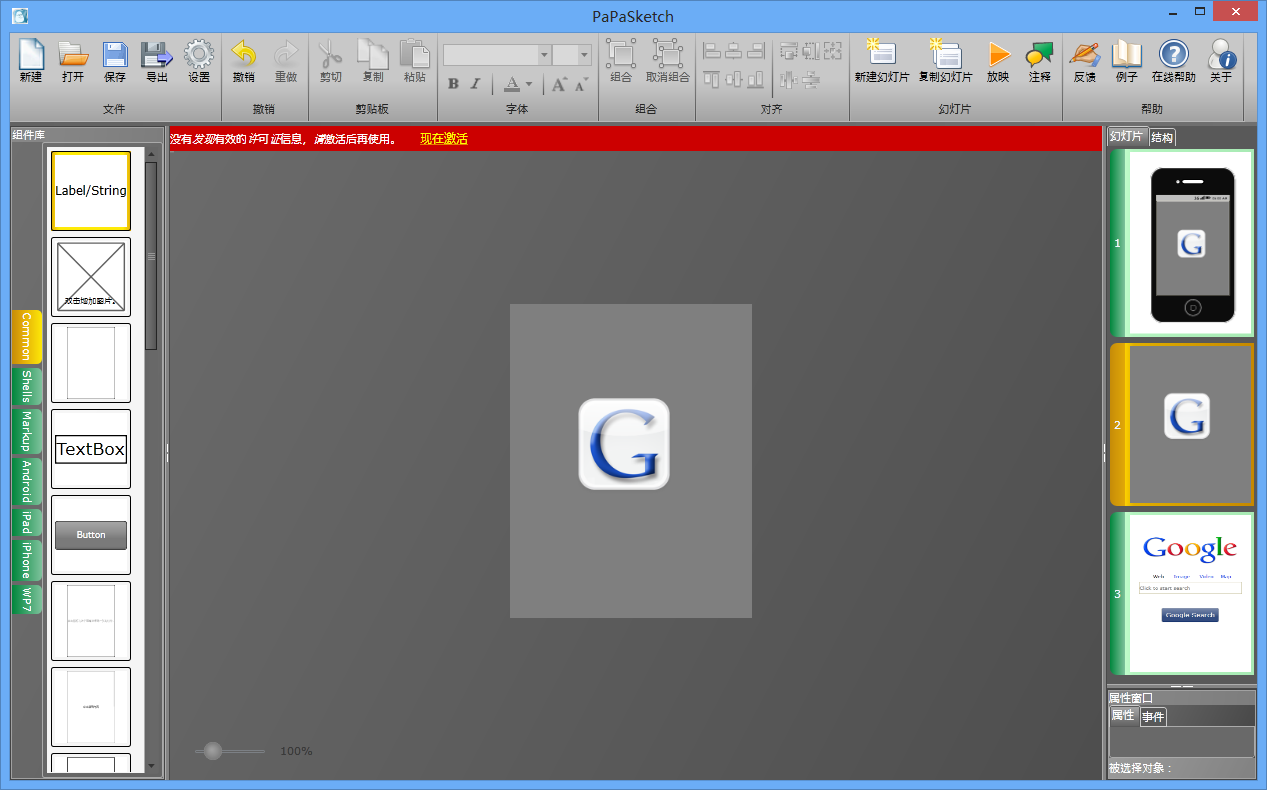Align selected objects to the bottom

[x=756, y=79]
